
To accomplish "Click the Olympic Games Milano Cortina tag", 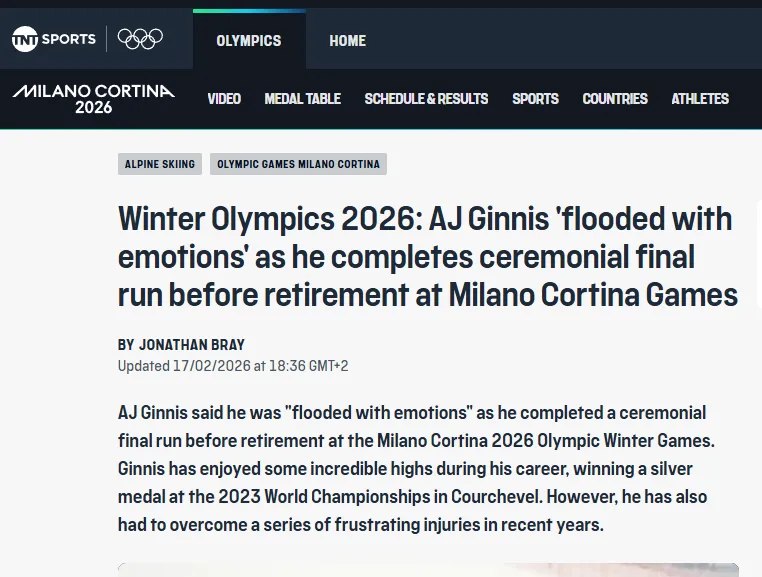I will [298, 164].
